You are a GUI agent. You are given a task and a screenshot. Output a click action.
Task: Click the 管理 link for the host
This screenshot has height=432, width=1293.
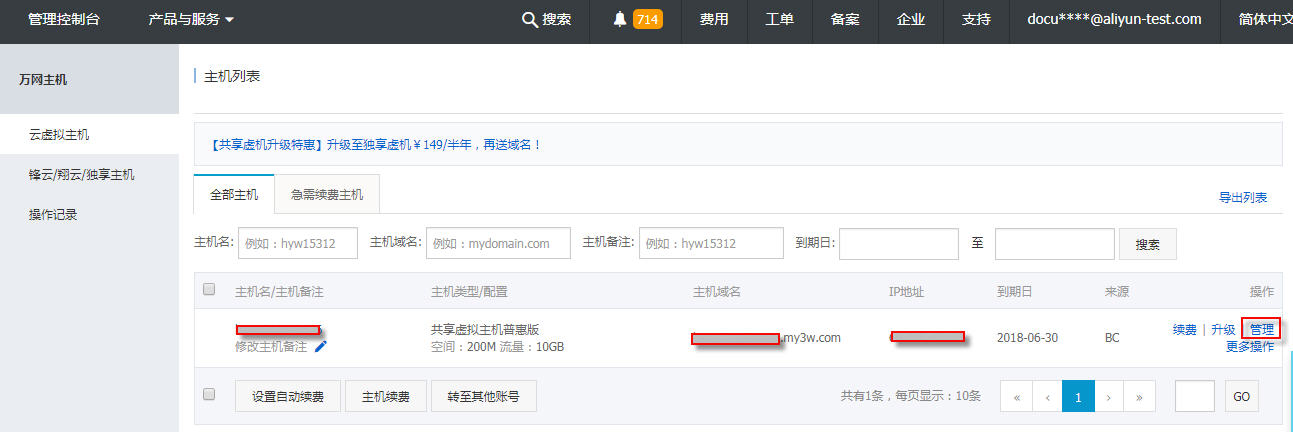coord(1261,329)
